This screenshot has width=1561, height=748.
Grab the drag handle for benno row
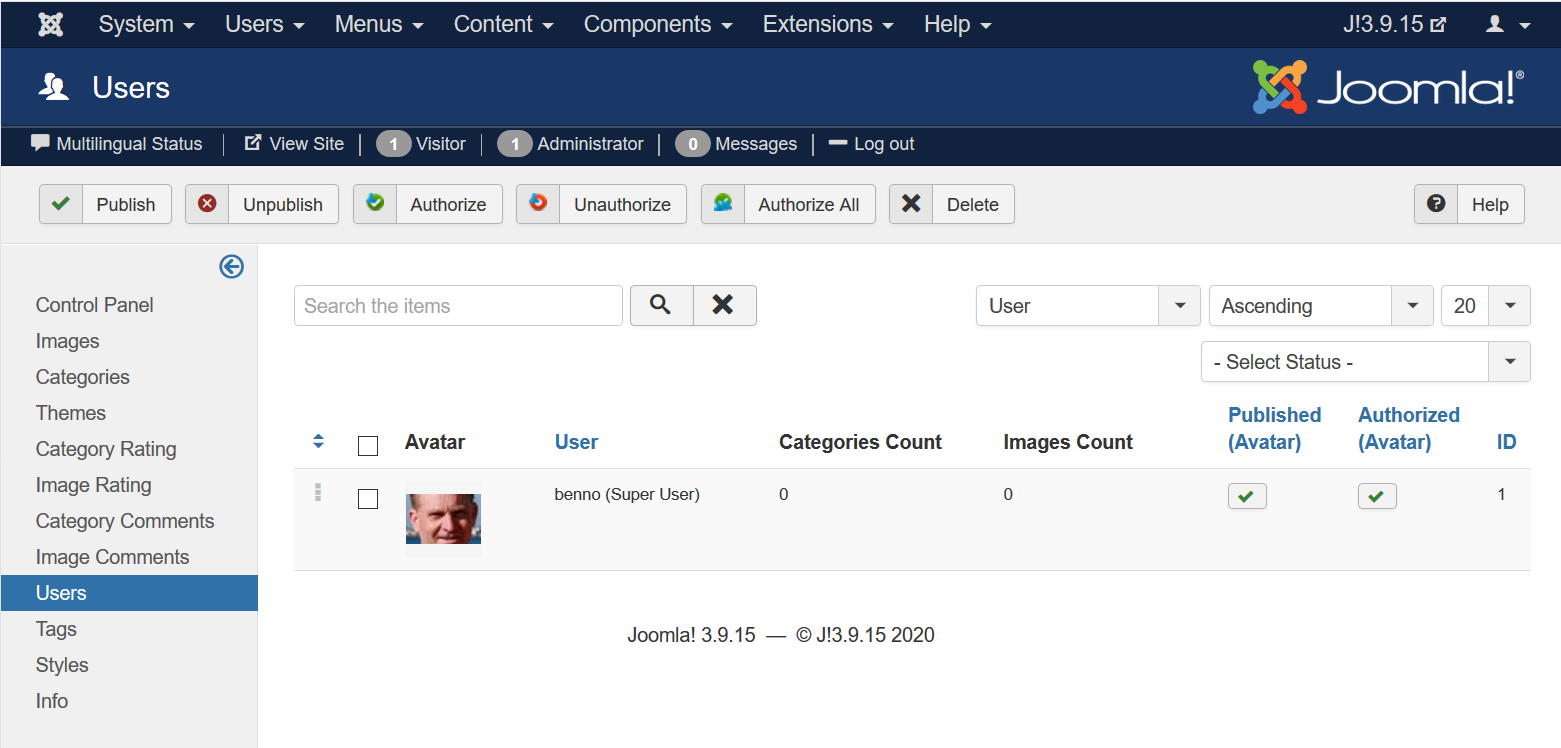click(x=318, y=492)
